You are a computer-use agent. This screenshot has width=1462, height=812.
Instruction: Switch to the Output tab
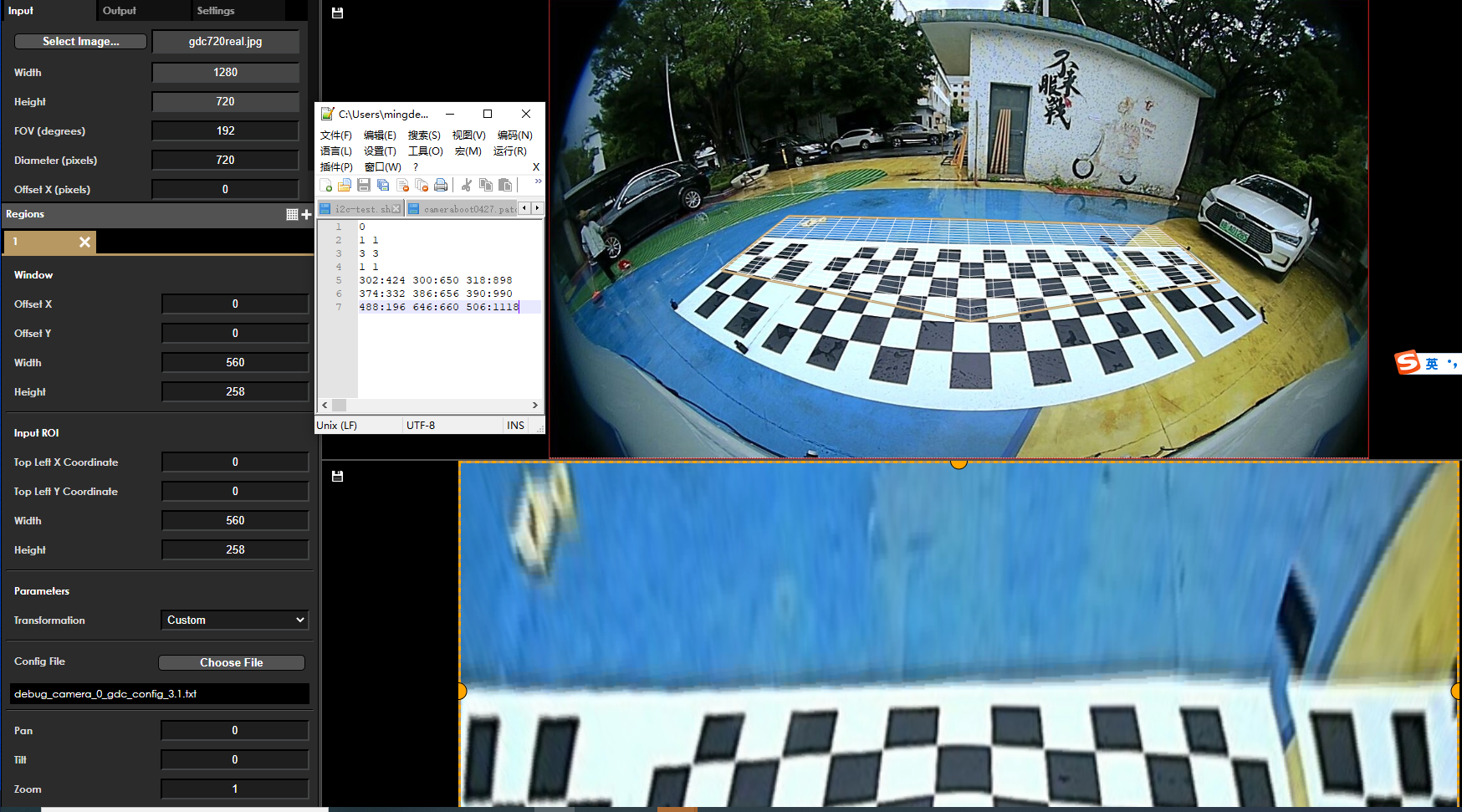click(x=120, y=11)
